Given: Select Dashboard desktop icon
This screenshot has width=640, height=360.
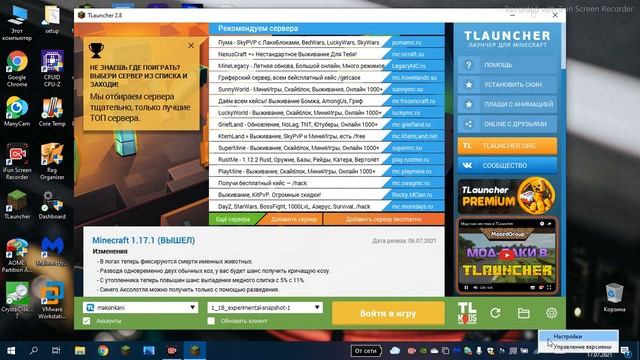Looking at the screenshot, I should pos(52,205).
